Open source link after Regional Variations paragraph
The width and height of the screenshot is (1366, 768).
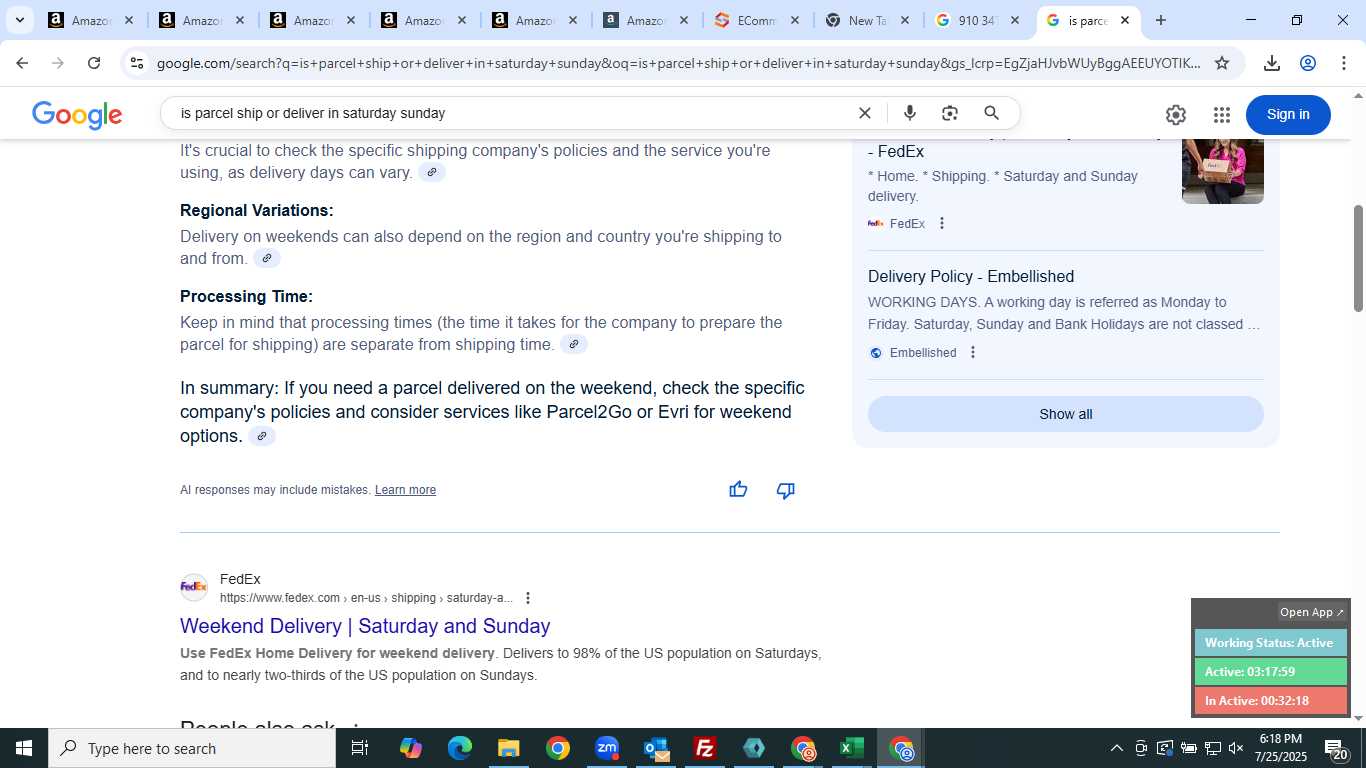(x=267, y=259)
